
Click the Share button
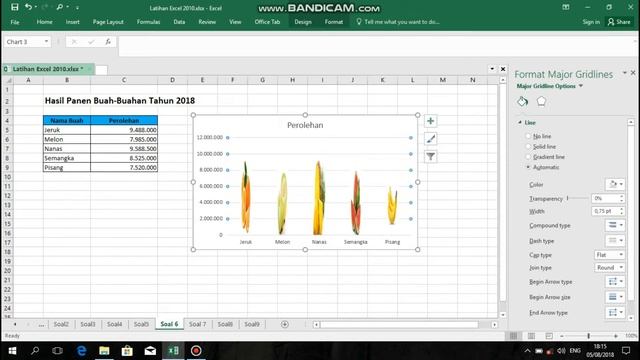[619, 22]
